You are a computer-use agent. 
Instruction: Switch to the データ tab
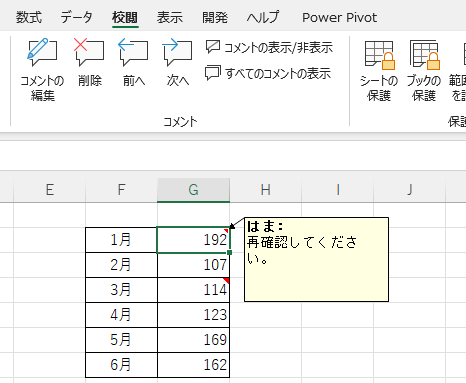[76, 17]
